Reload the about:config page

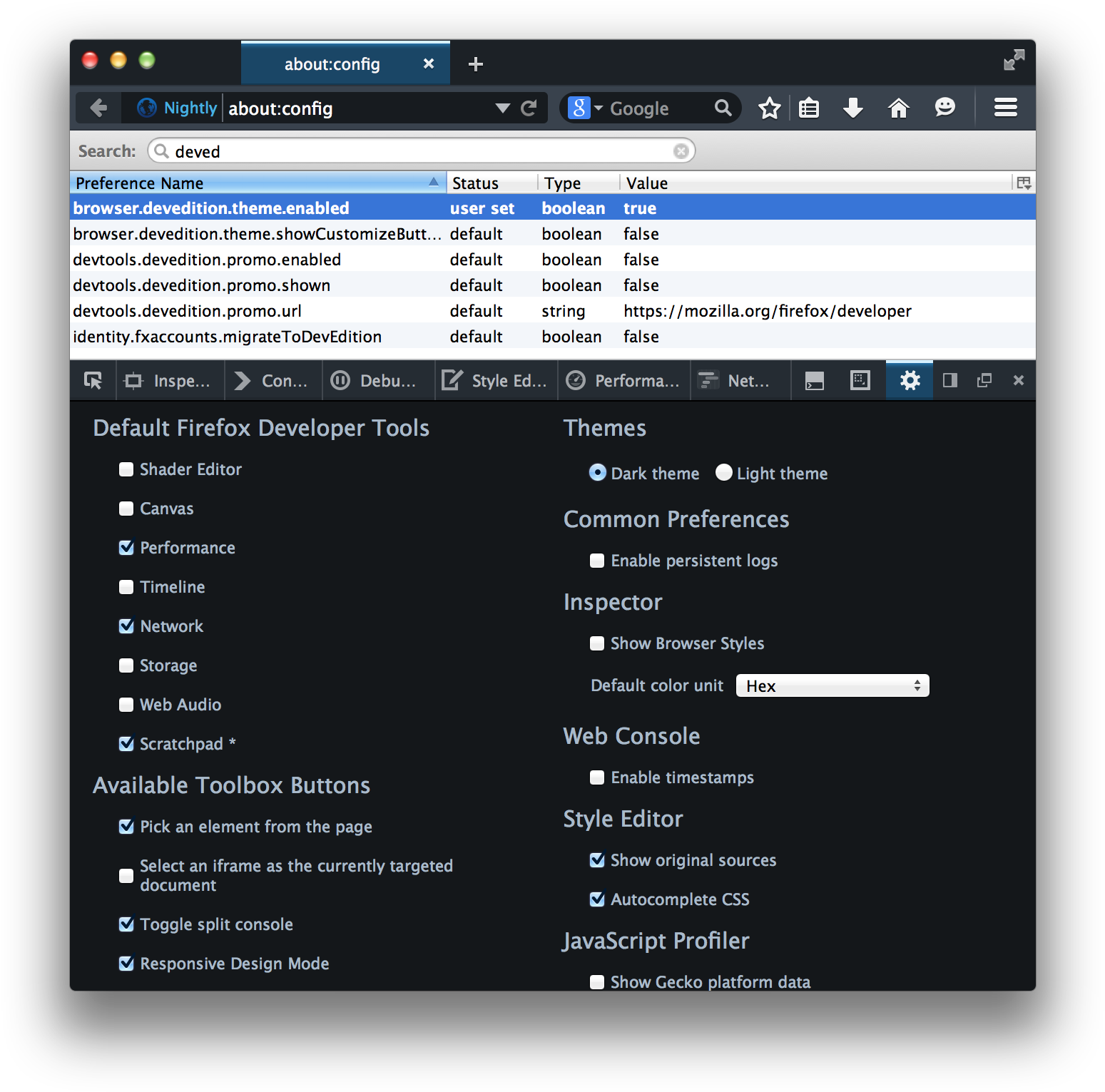529,108
